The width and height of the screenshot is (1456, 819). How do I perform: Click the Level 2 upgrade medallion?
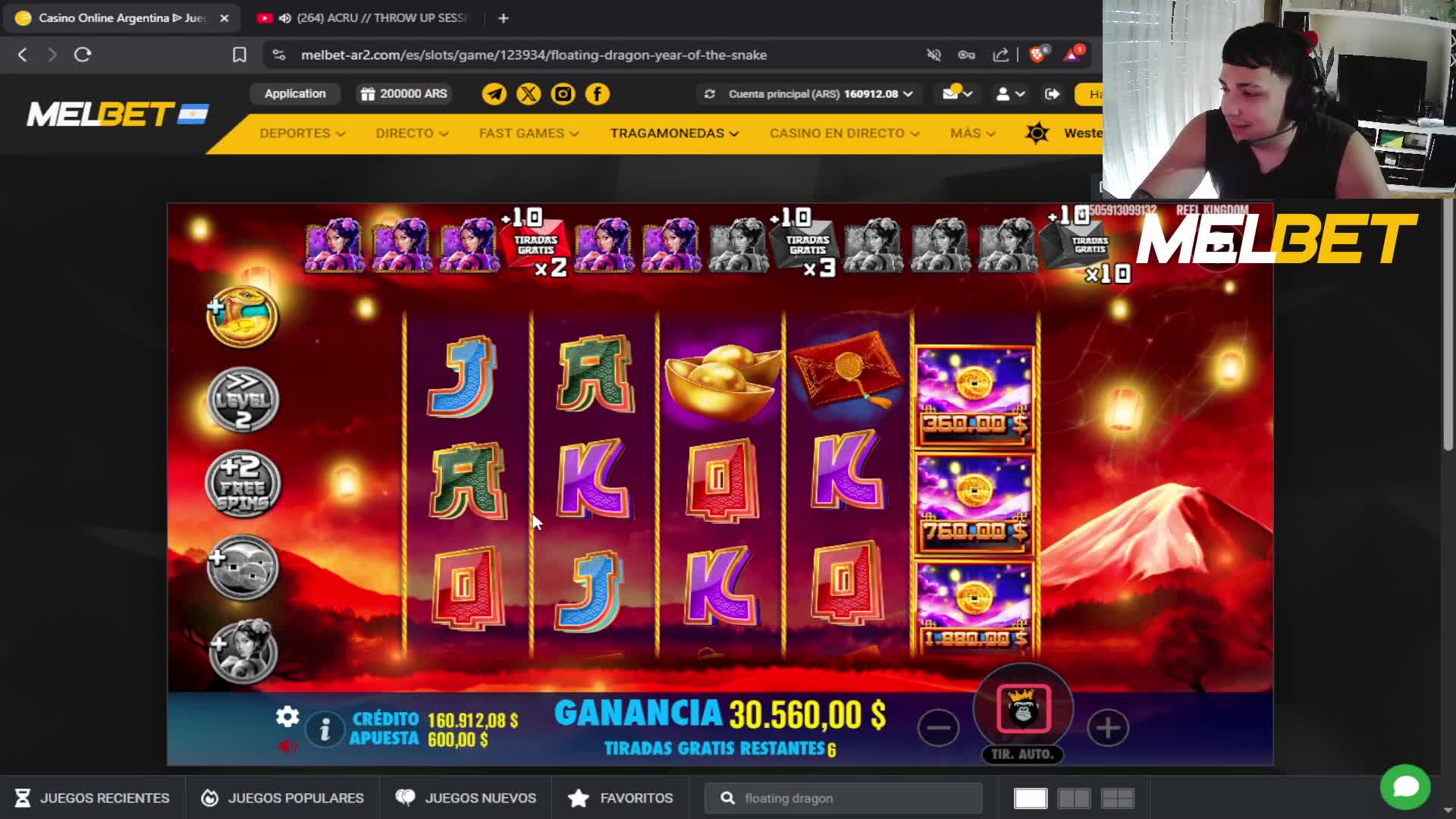[x=243, y=400]
